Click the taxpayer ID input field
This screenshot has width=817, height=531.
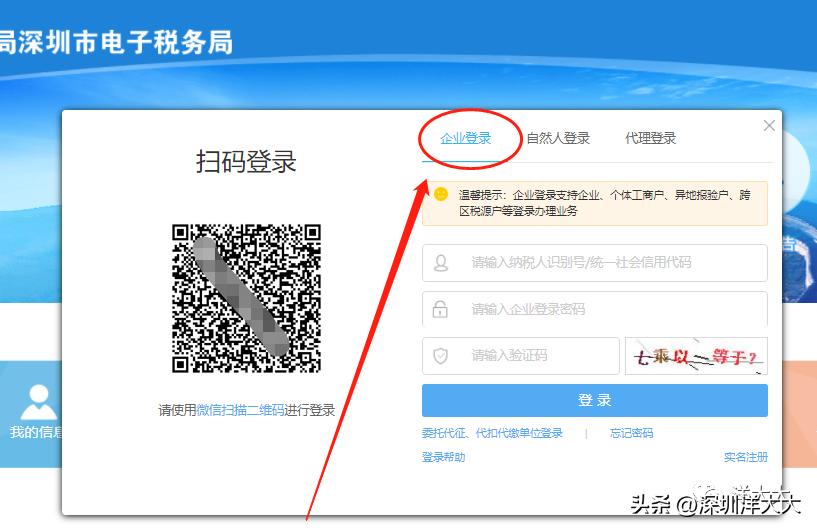click(595, 262)
